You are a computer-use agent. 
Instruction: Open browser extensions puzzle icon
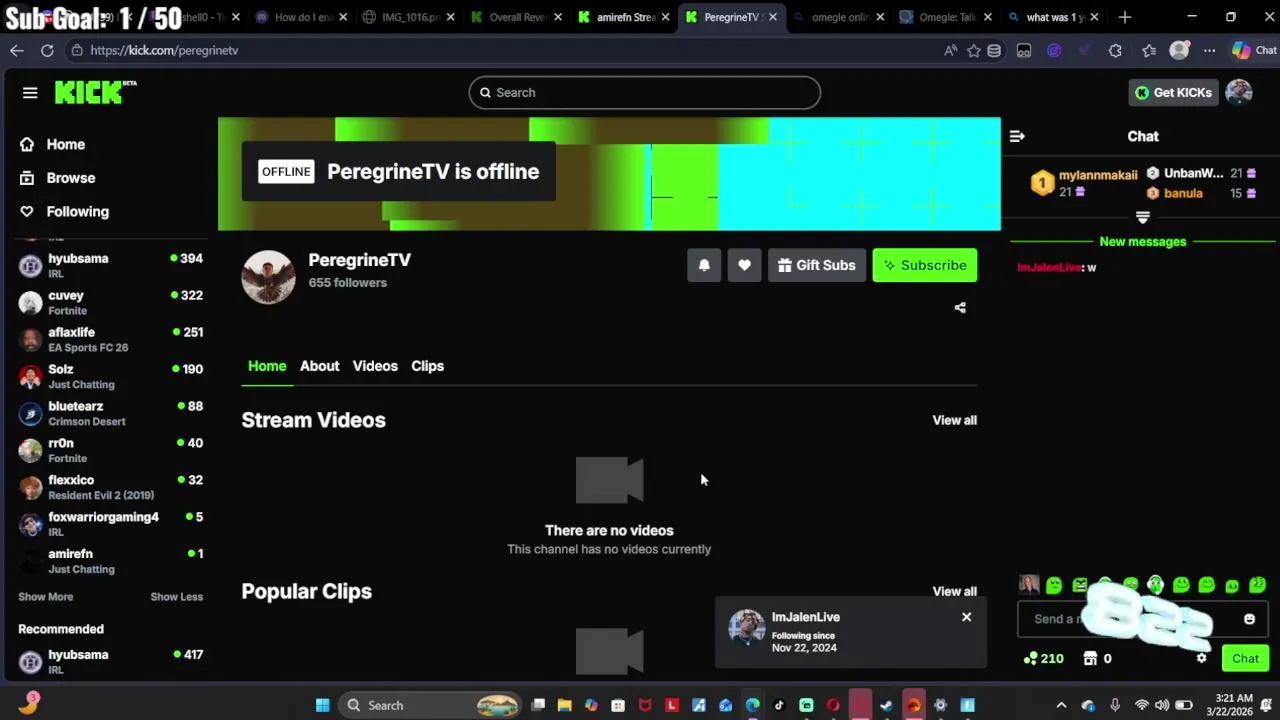click(1115, 50)
